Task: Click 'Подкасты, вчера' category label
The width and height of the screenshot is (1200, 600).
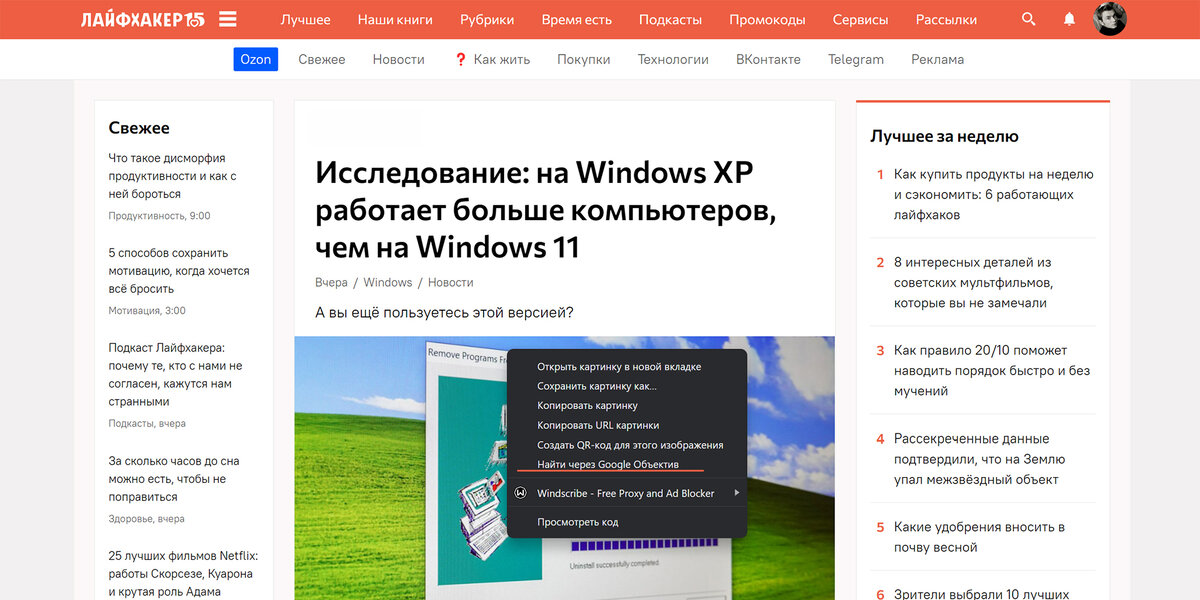Action: (147, 424)
